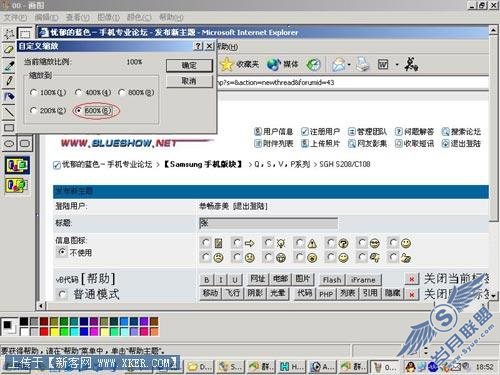This screenshot has height=375, width=500.
Task: Activate the Pick Color eyedropper tool
Action: tap(9, 65)
